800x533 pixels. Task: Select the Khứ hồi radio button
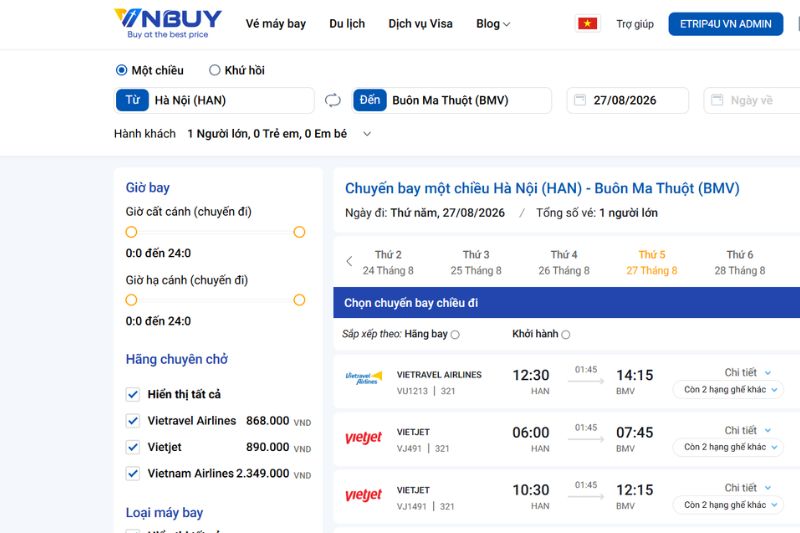tap(215, 70)
